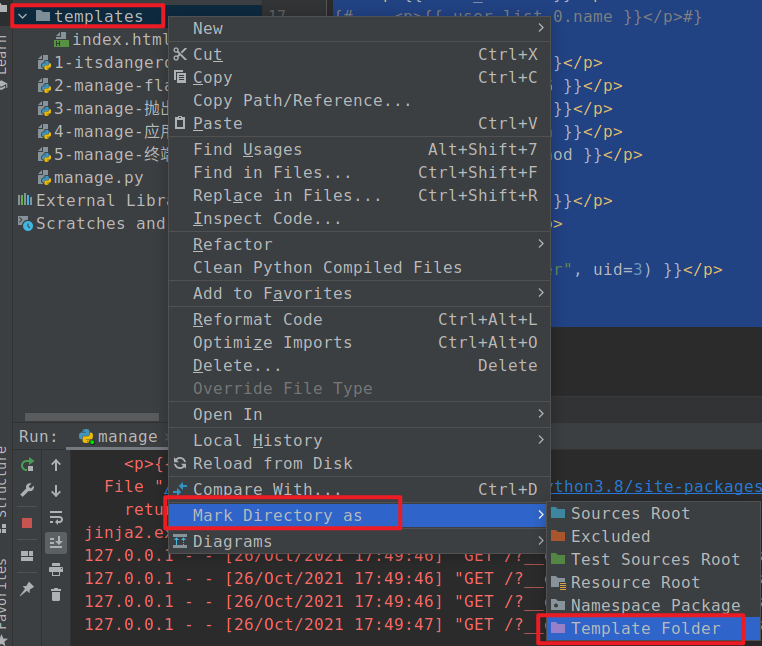Click the Reload from Disk icon
This screenshot has height=646, width=762.
tap(180, 463)
